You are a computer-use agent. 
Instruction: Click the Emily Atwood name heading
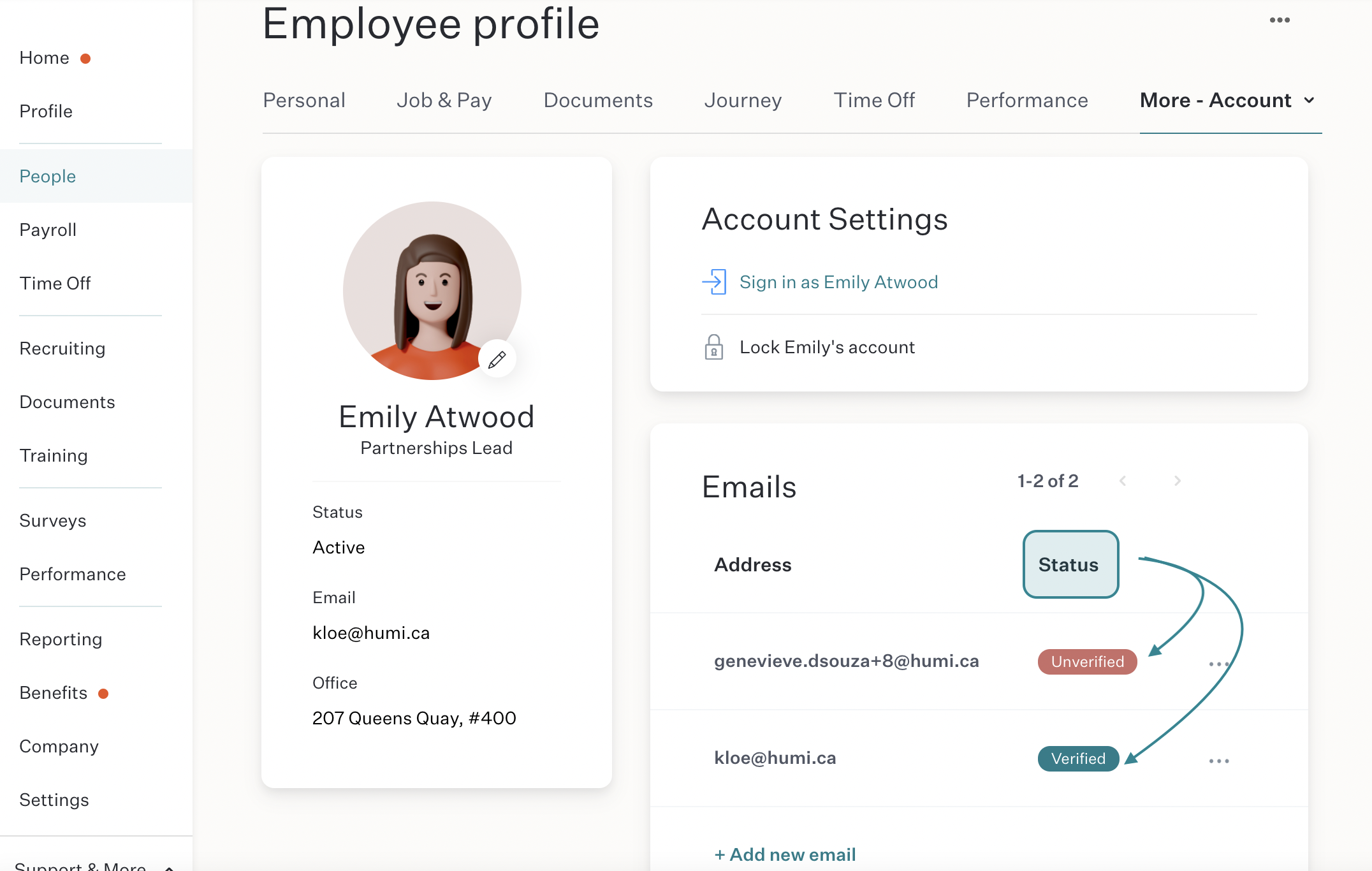point(436,417)
